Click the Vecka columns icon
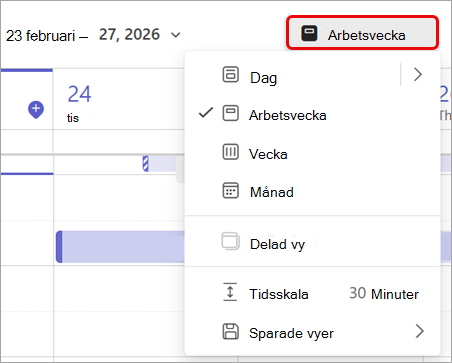Image resolution: width=452 pixels, height=363 pixels. [231, 152]
